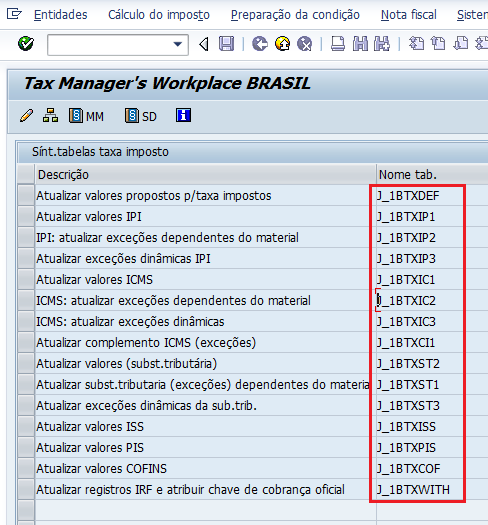Open the command field dropdown arrow
Image resolution: width=488 pixels, height=525 pixels.
pyautogui.click(x=178, y=44)
